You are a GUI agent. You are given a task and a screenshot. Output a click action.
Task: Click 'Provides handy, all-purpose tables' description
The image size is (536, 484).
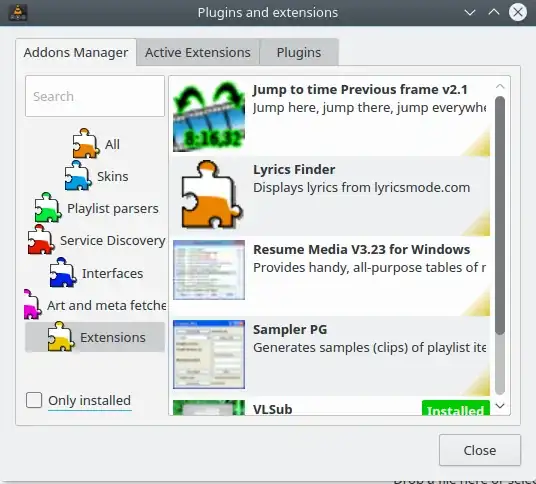pos(369,268)
